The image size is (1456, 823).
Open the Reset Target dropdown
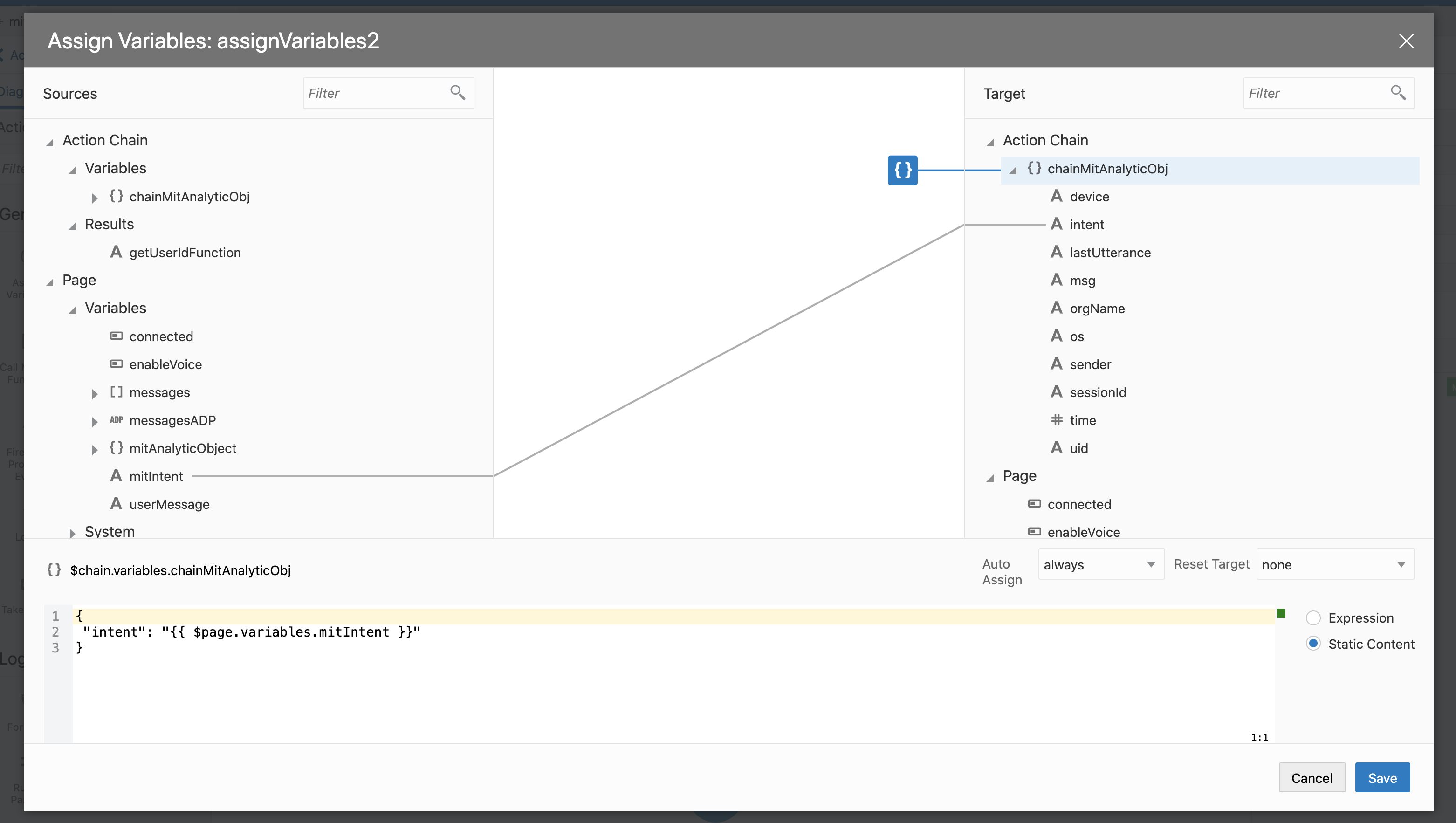(x=1334, y=564)
